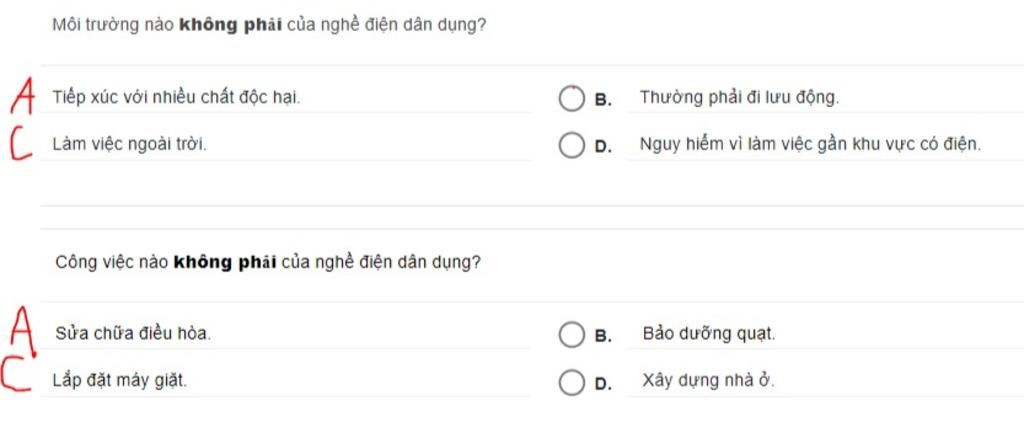This screenshot has height=422, width=1024.
Task: Pick answer 'Làm việc ngoài trời'
Action: pyautogui.click(x=129, y=145)
